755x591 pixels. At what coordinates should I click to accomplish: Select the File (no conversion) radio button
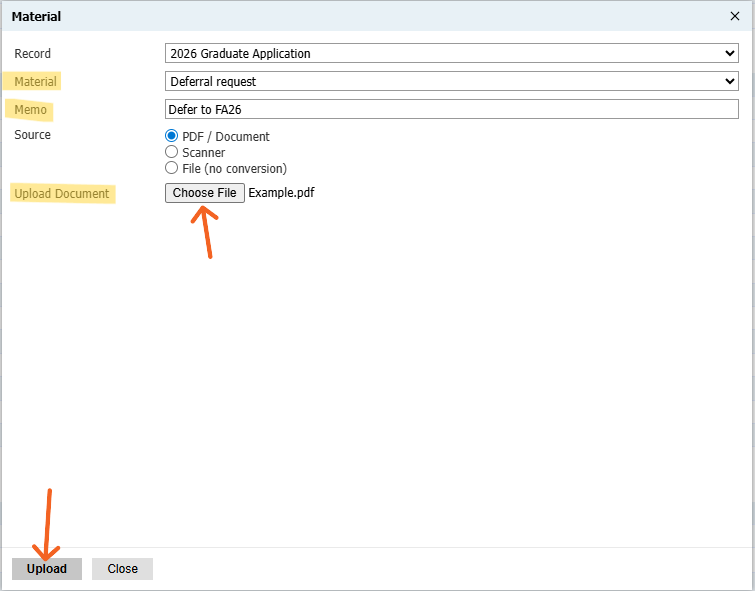coord(171,168)
